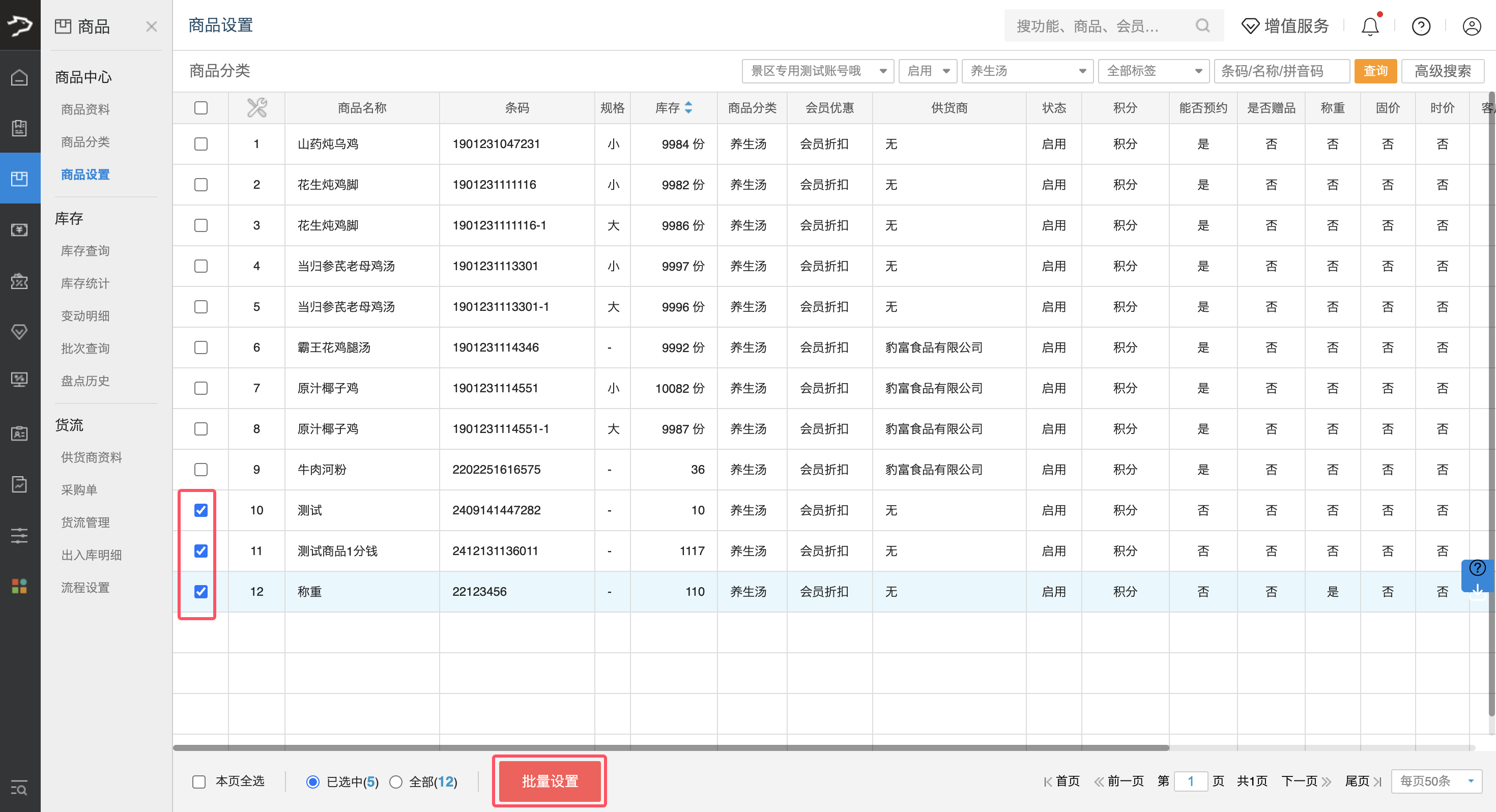Close the 商品 side panel

152,26
